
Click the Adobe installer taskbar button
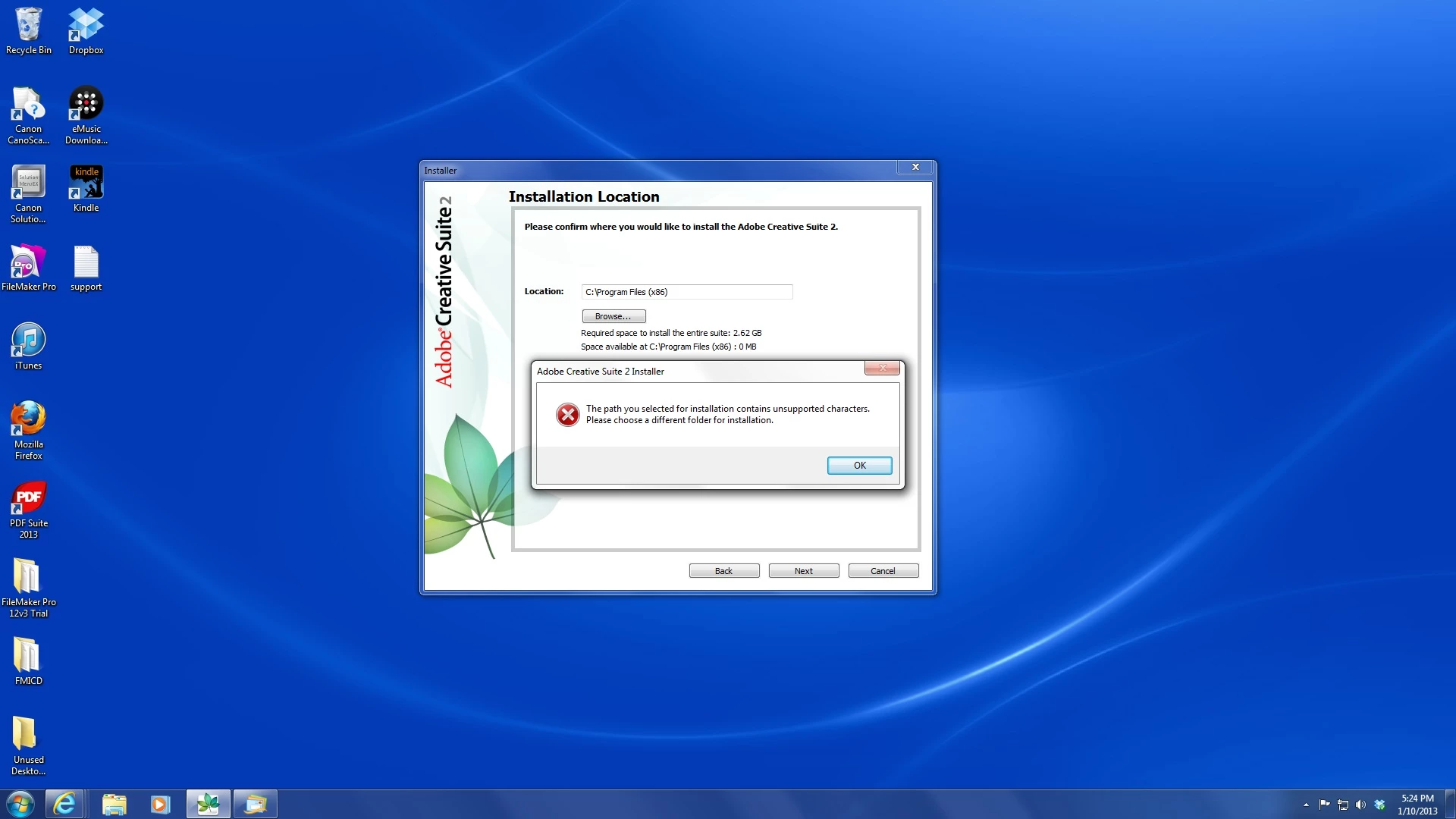pyautogui.click(x=208, y=804)
